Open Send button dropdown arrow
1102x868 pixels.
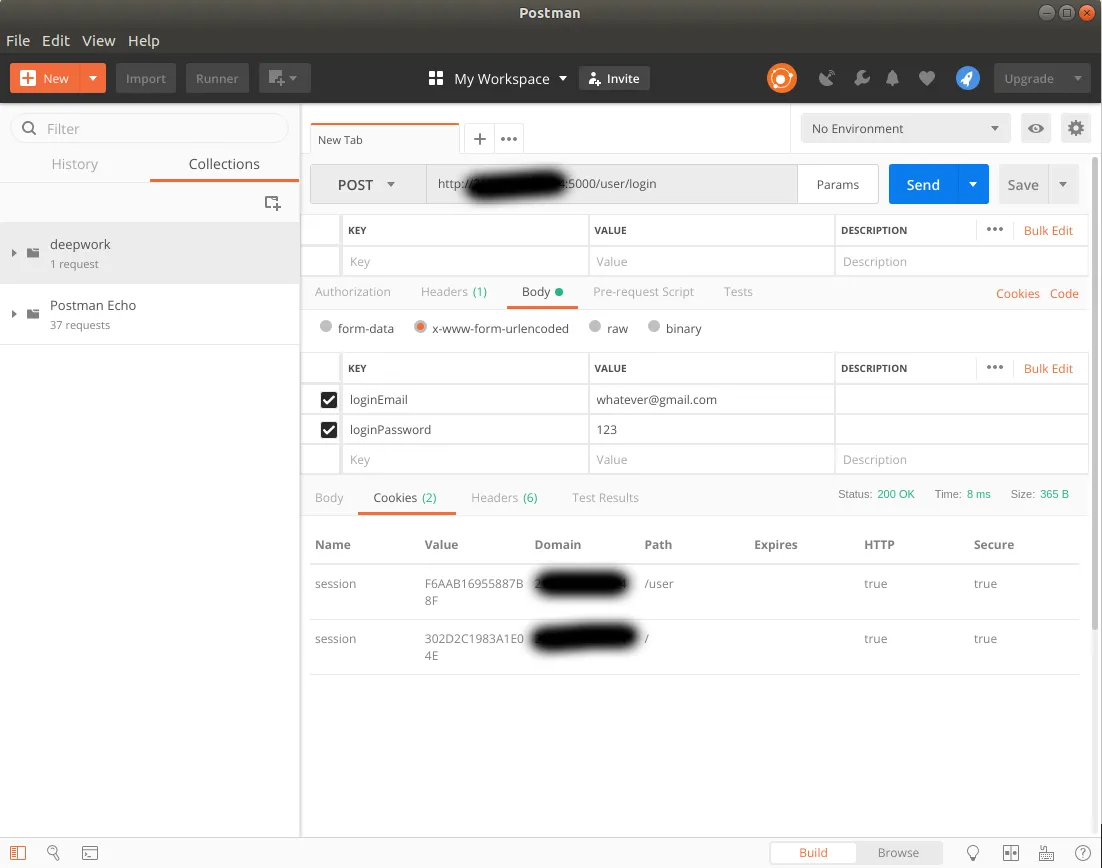coord(973,184)
